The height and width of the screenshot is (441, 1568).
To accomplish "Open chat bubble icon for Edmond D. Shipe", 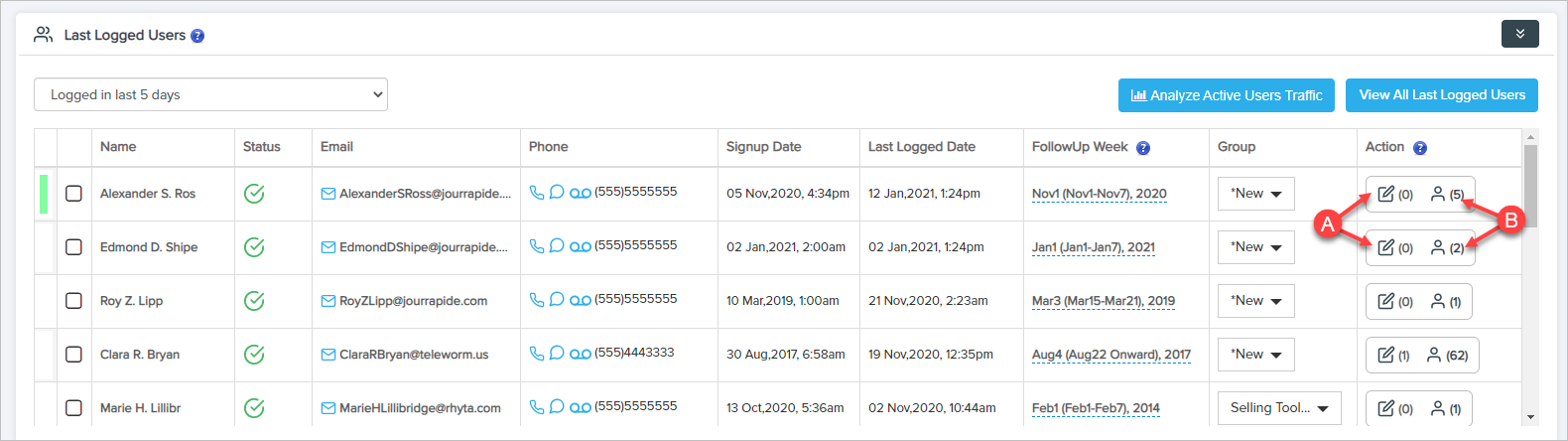I will click(x=557, y=245).
